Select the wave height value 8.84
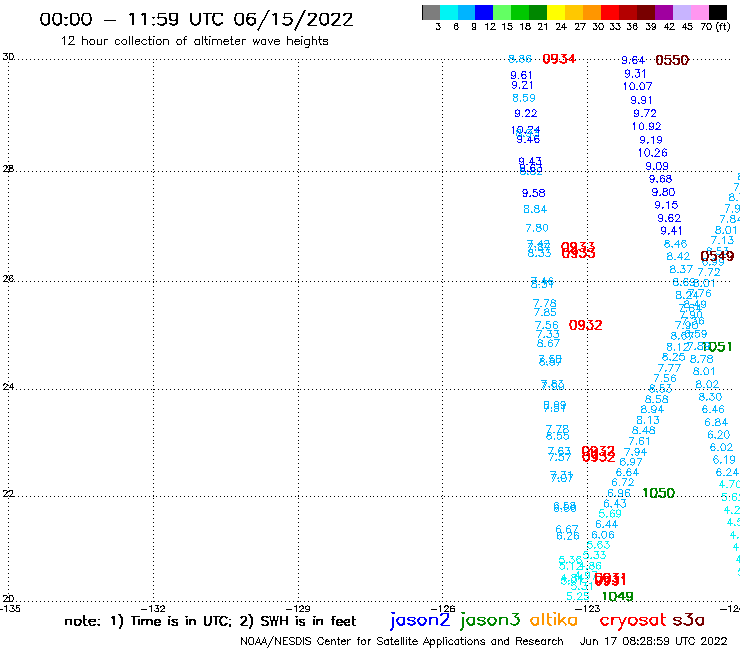740x650 pixels. coord(535,209)
